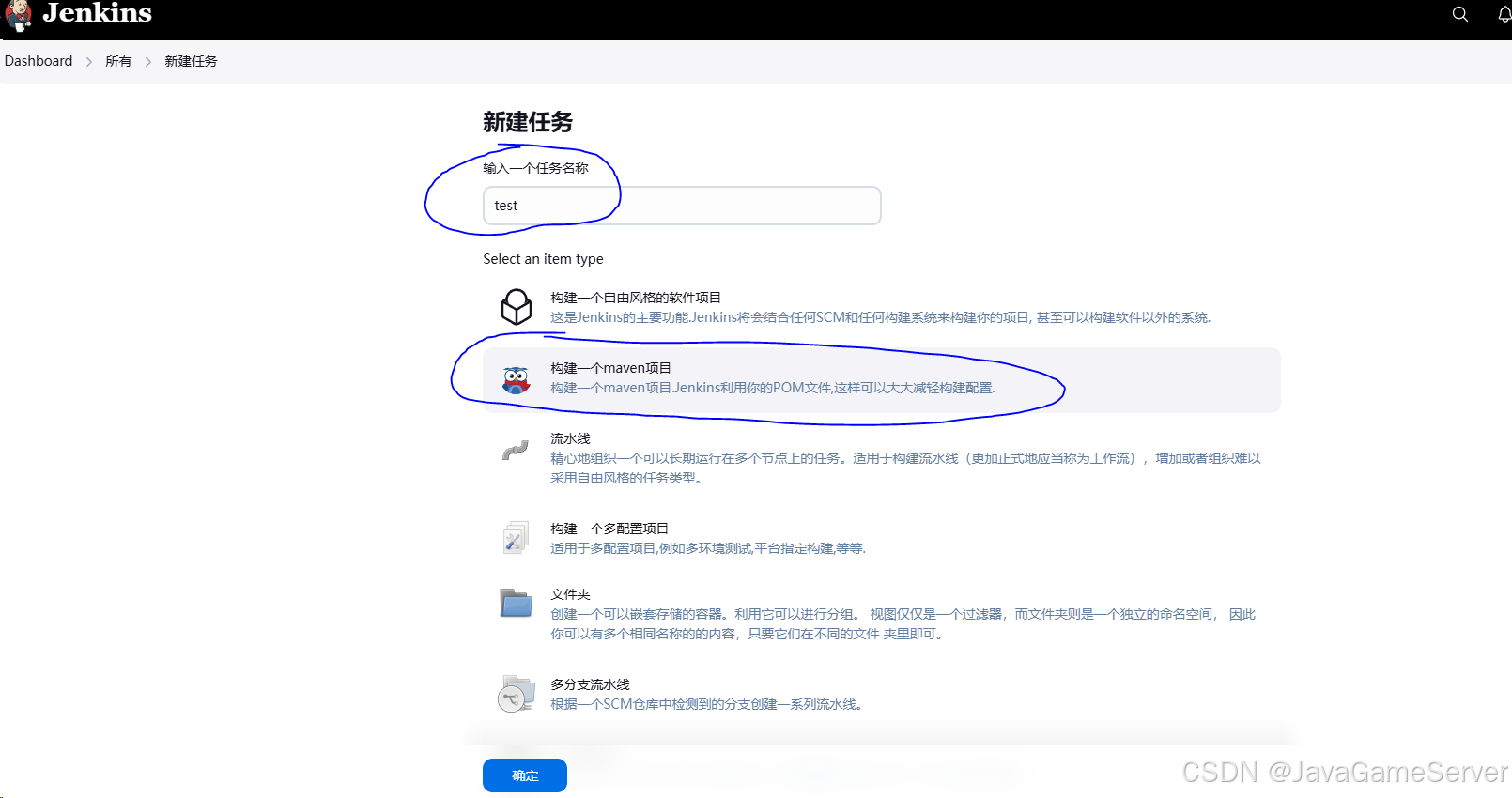Open the notifications bell icon

pyautogui.click(x=1504, y=14)
